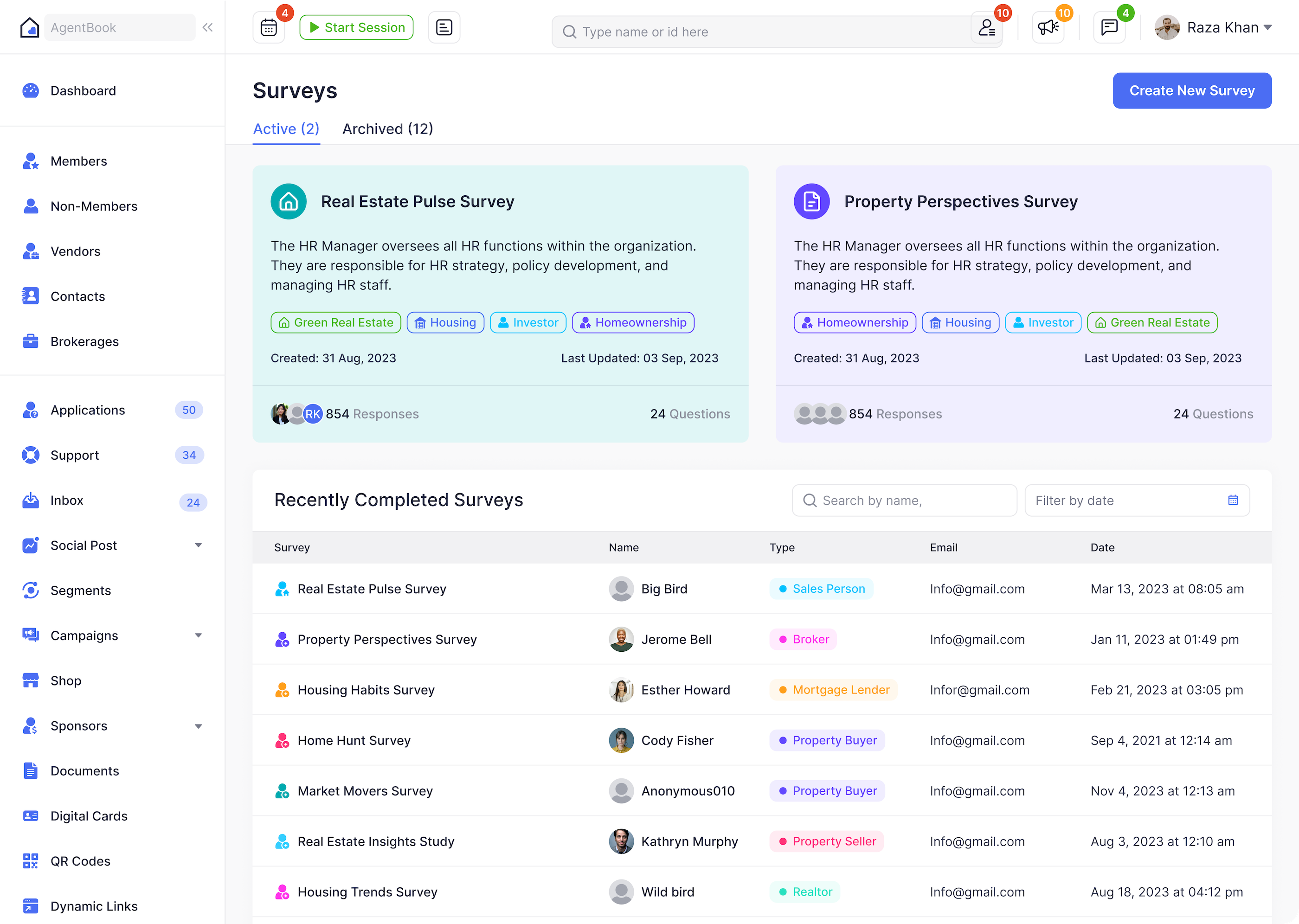This screenshot has width=1299, height=924.
Task: Expand the Sponsors submenu arrow
Action: [x=198, y=726]
